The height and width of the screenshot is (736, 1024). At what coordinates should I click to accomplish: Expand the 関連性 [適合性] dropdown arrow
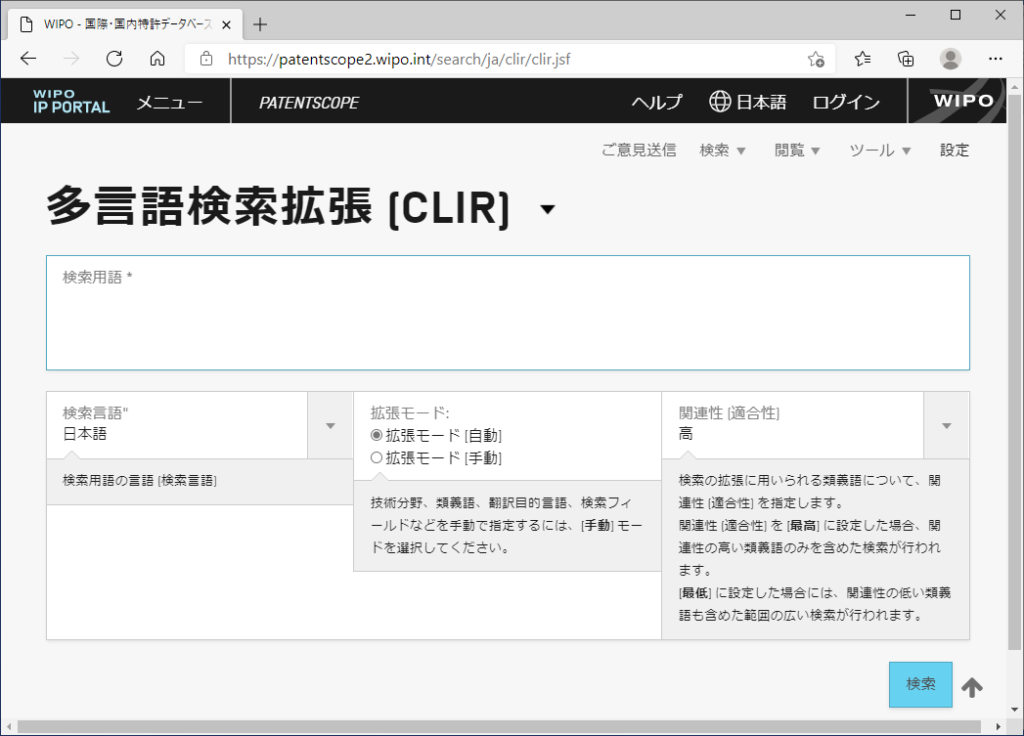pos(946,425)
